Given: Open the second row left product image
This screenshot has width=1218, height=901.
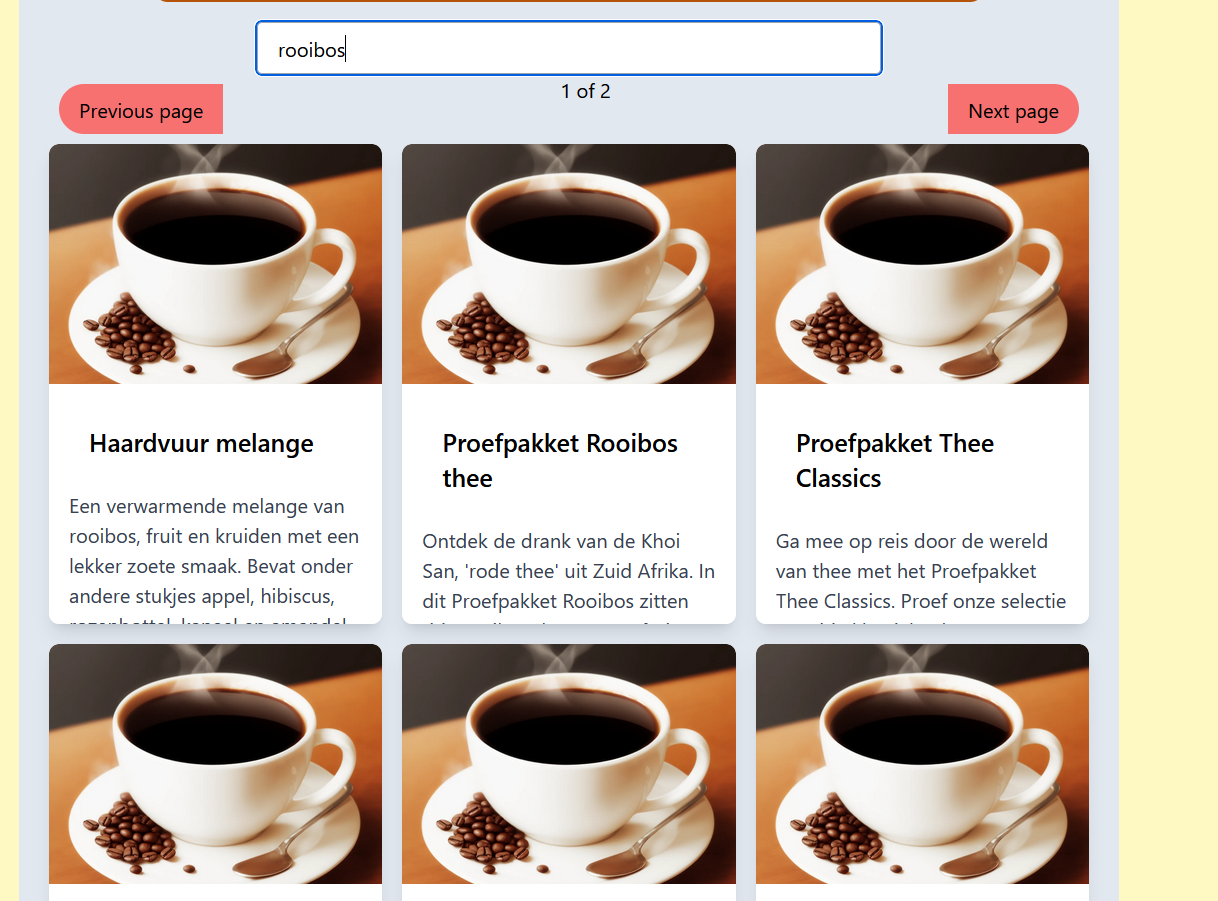Looking at the screenshot, I should point(215,764).
